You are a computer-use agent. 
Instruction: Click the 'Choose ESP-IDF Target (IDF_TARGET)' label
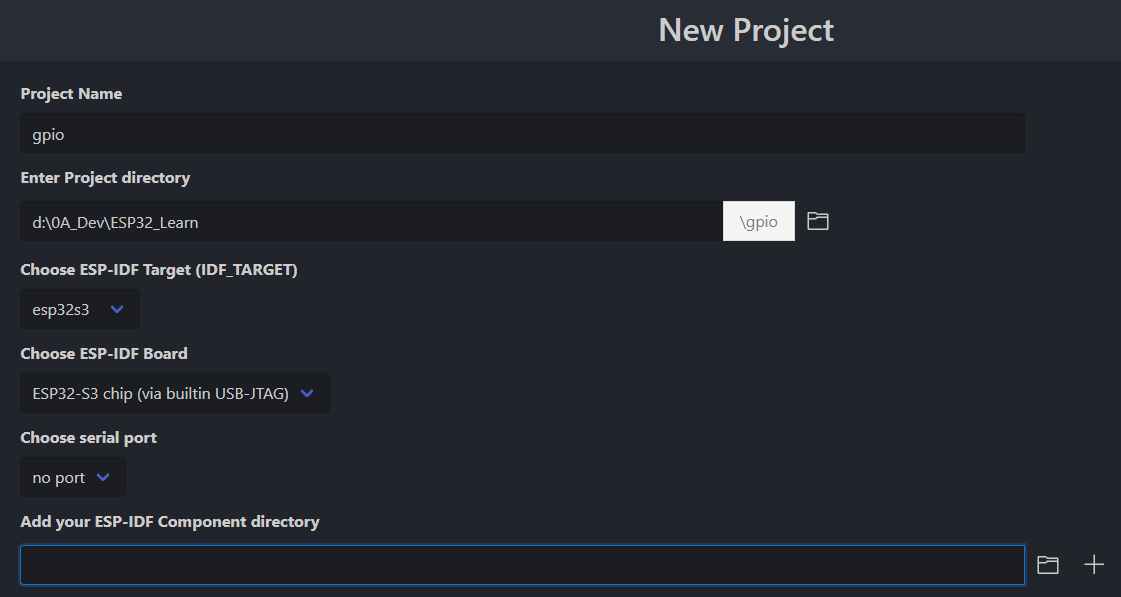coord(159,270)
